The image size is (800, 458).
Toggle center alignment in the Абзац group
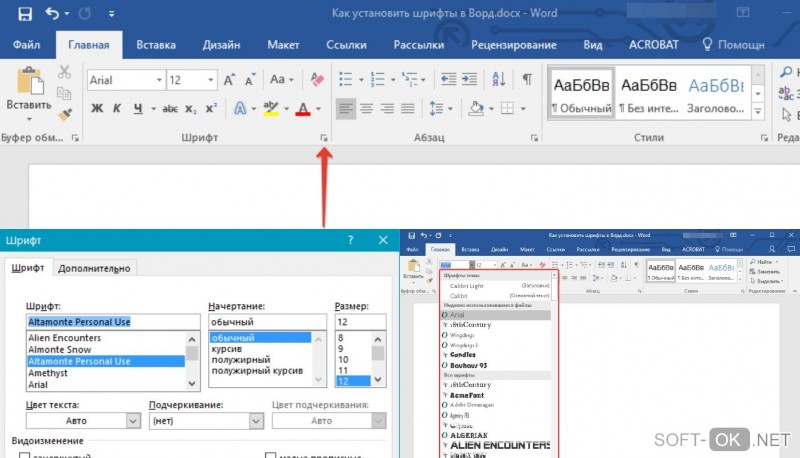pyautogui.click(x=366, y=108)
